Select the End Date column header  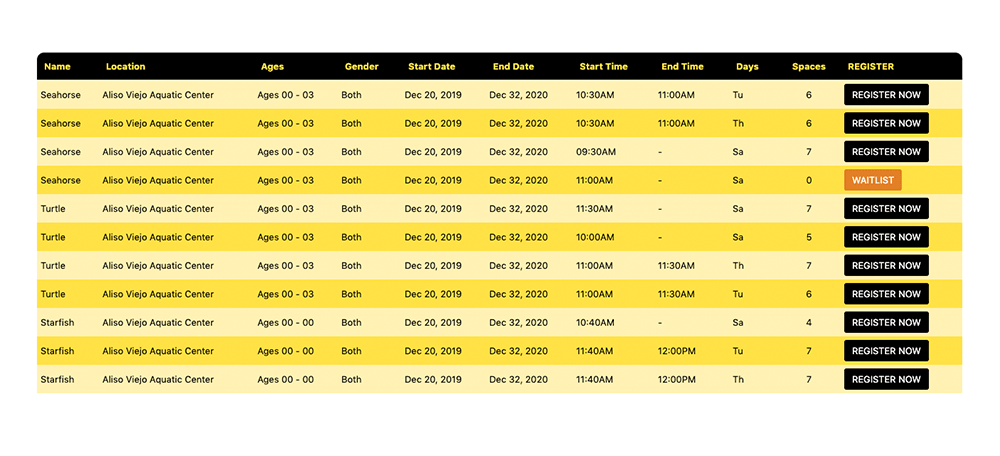click(513, 67)
